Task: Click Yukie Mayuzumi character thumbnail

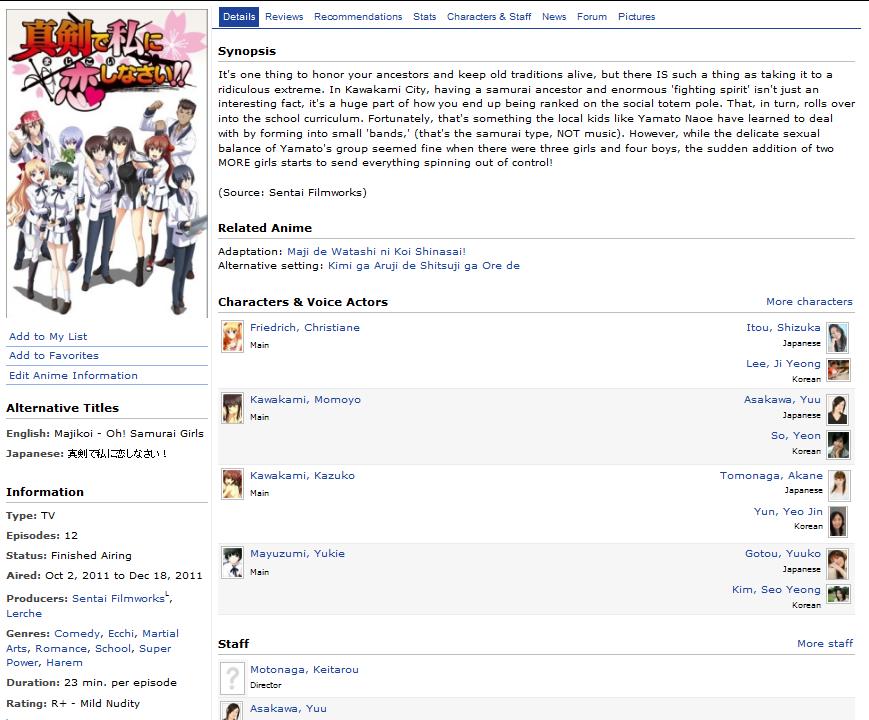Action: coord(232,563)
